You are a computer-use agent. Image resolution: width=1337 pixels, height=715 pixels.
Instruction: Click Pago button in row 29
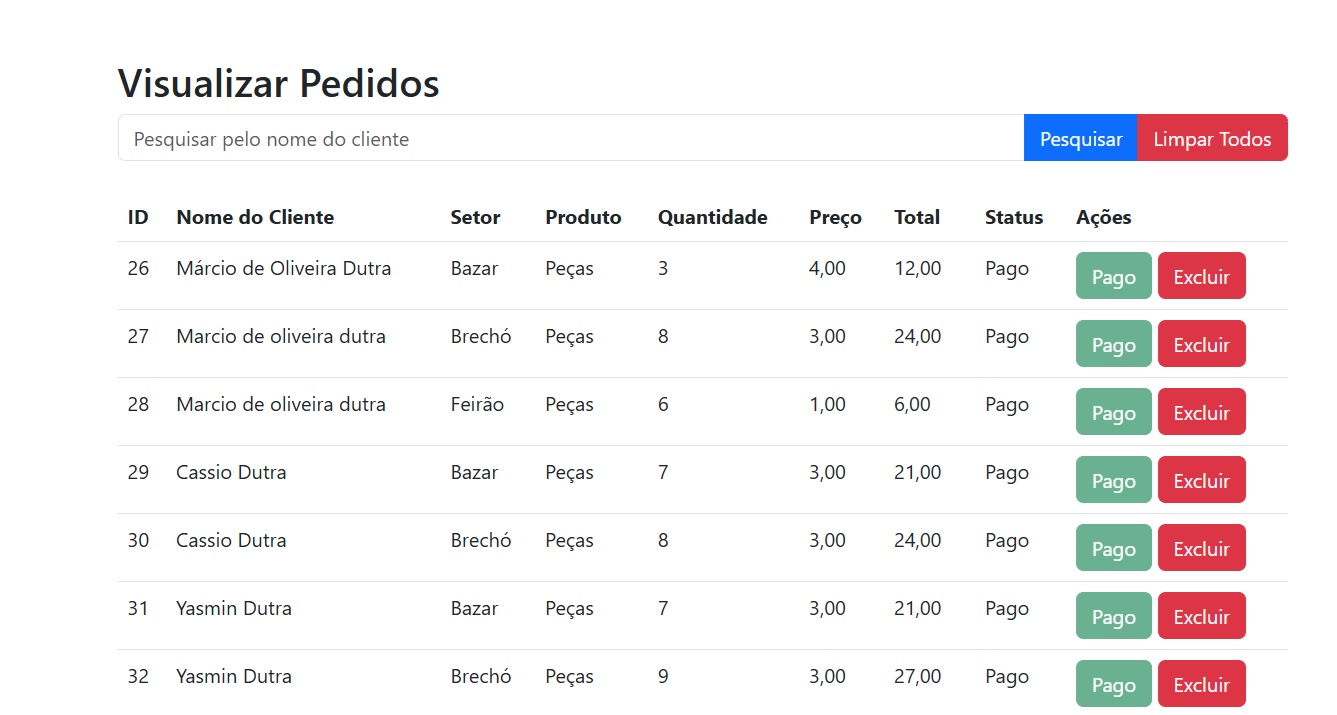coord(1113,480)
